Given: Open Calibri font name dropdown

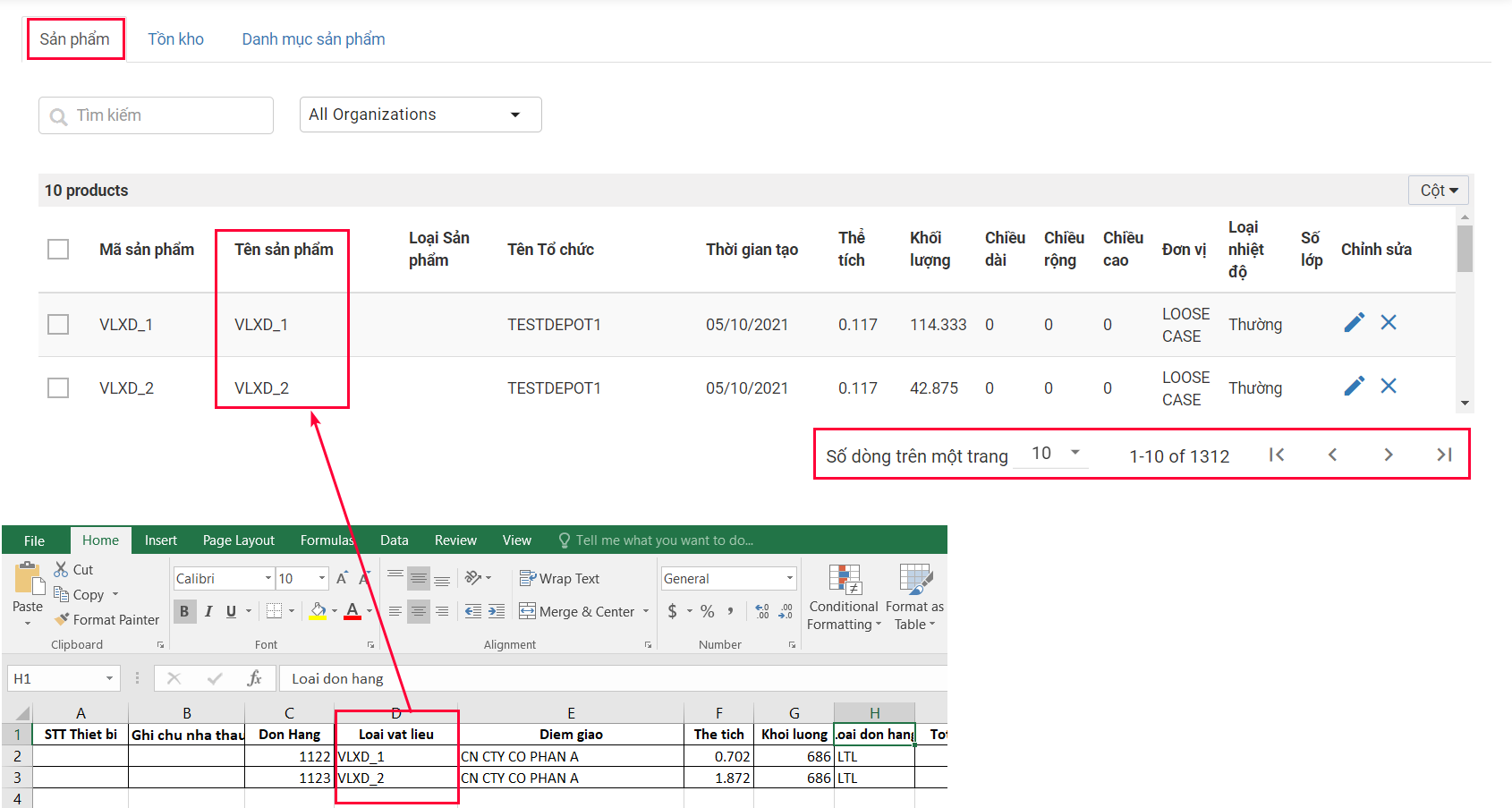Looking at the screenshot, I should tap(268, 579).
